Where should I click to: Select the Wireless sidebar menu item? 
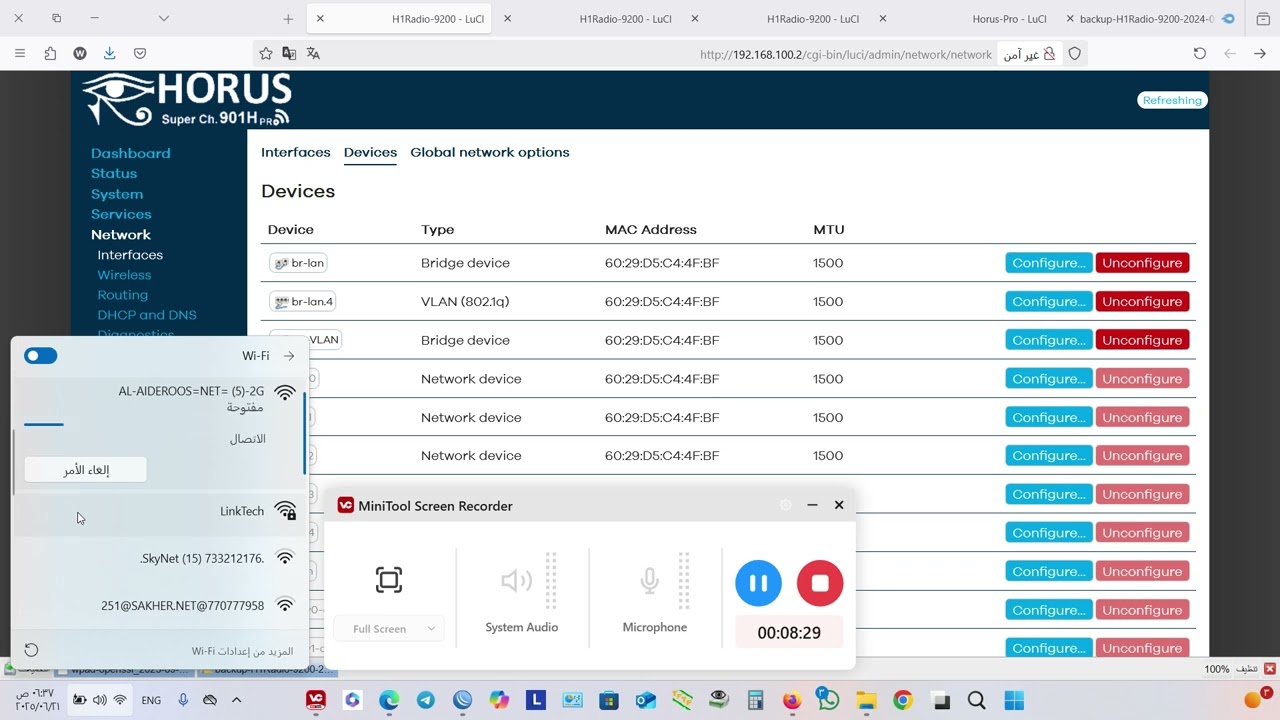(124, 275)
